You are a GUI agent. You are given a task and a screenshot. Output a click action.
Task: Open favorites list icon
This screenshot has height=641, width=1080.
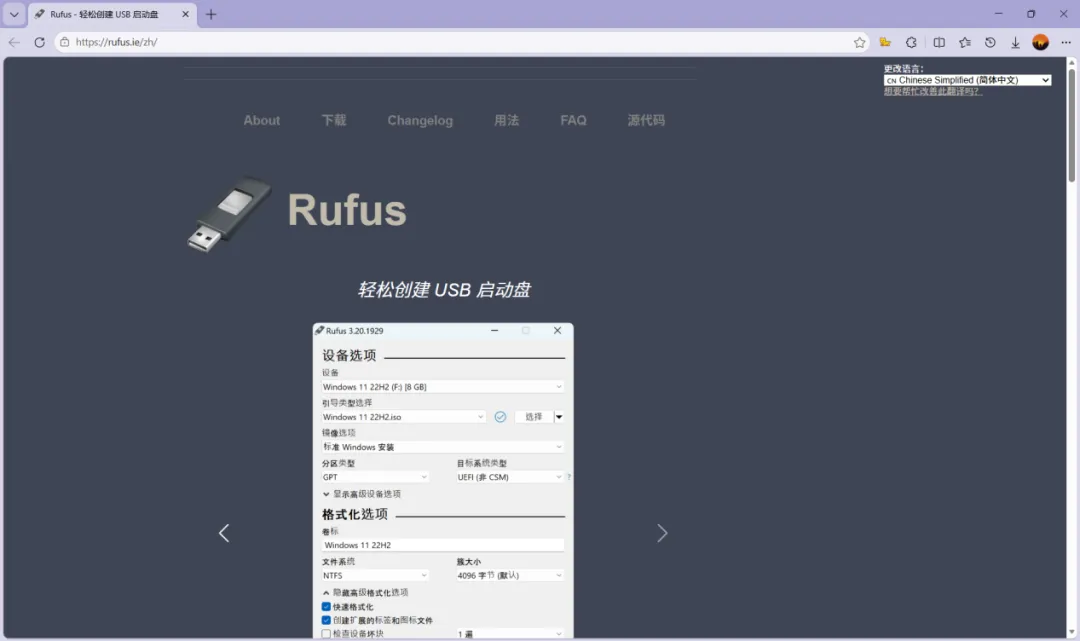(964, 42)
